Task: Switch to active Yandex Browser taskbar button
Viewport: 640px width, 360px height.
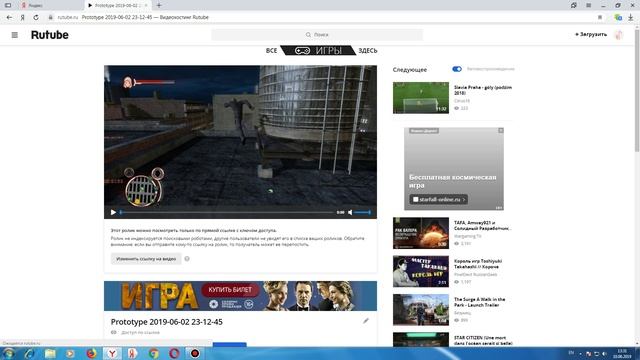Action: click(x=112, y=353)
